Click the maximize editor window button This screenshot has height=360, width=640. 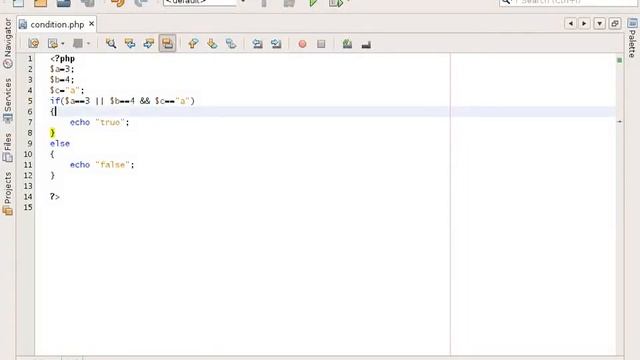click(x=615, y=24)
